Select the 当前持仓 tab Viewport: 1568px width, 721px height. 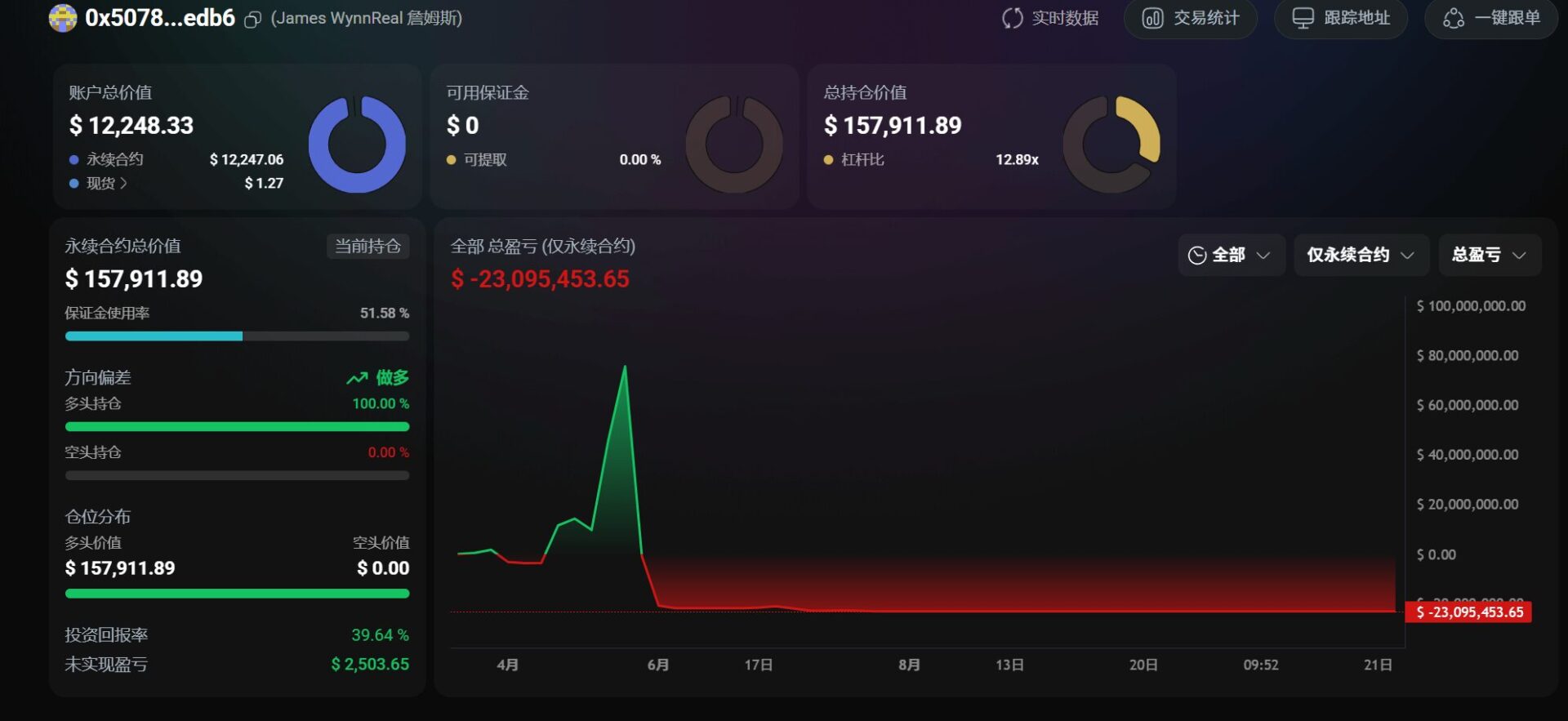pyautogui.click(x=368, y=246)
